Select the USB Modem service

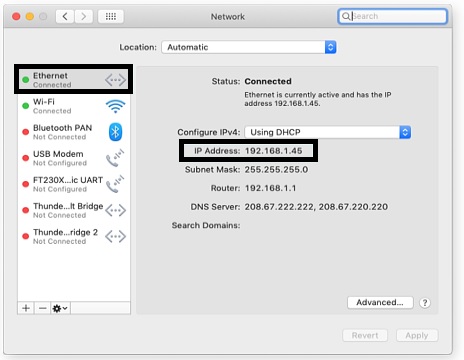(73, 158)
